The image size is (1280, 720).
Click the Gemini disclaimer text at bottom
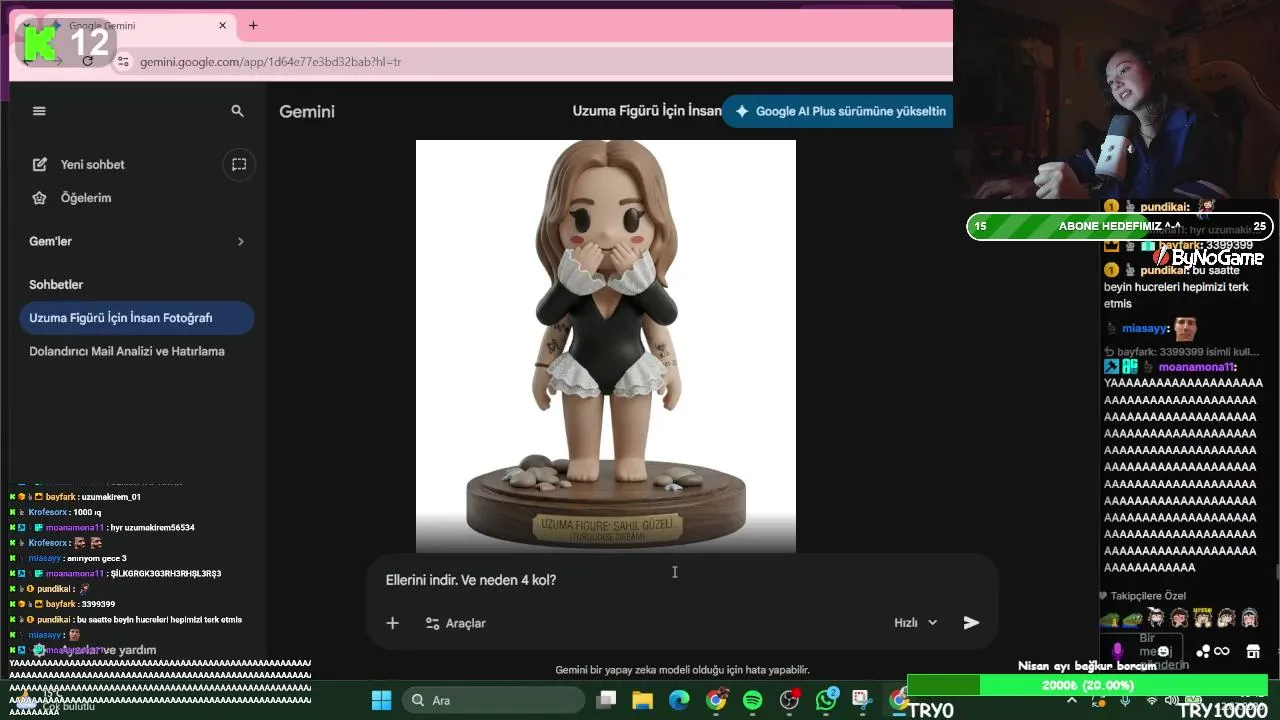[x=682, y=670]
